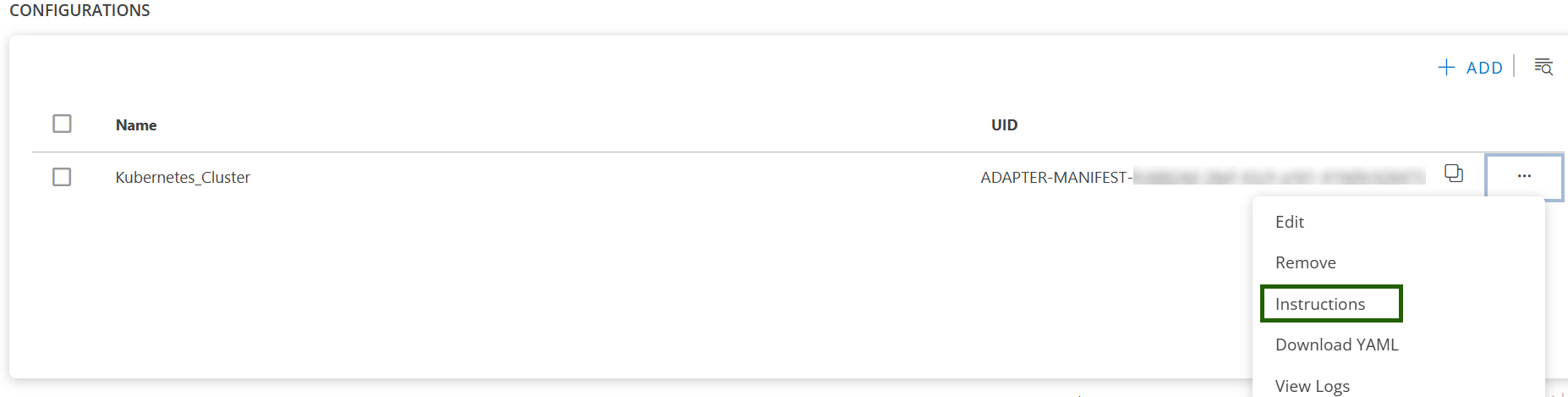Click the blurred part of the UID
Viewport: 1568px width, 397px height.
pyautogui.click(x=1279, y=177)
